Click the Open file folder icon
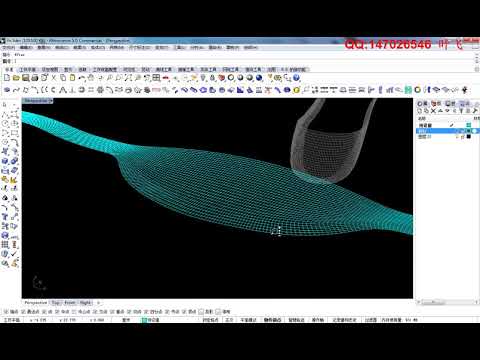The height and width of the screenshot is (360, 480). tap(16, 78)
